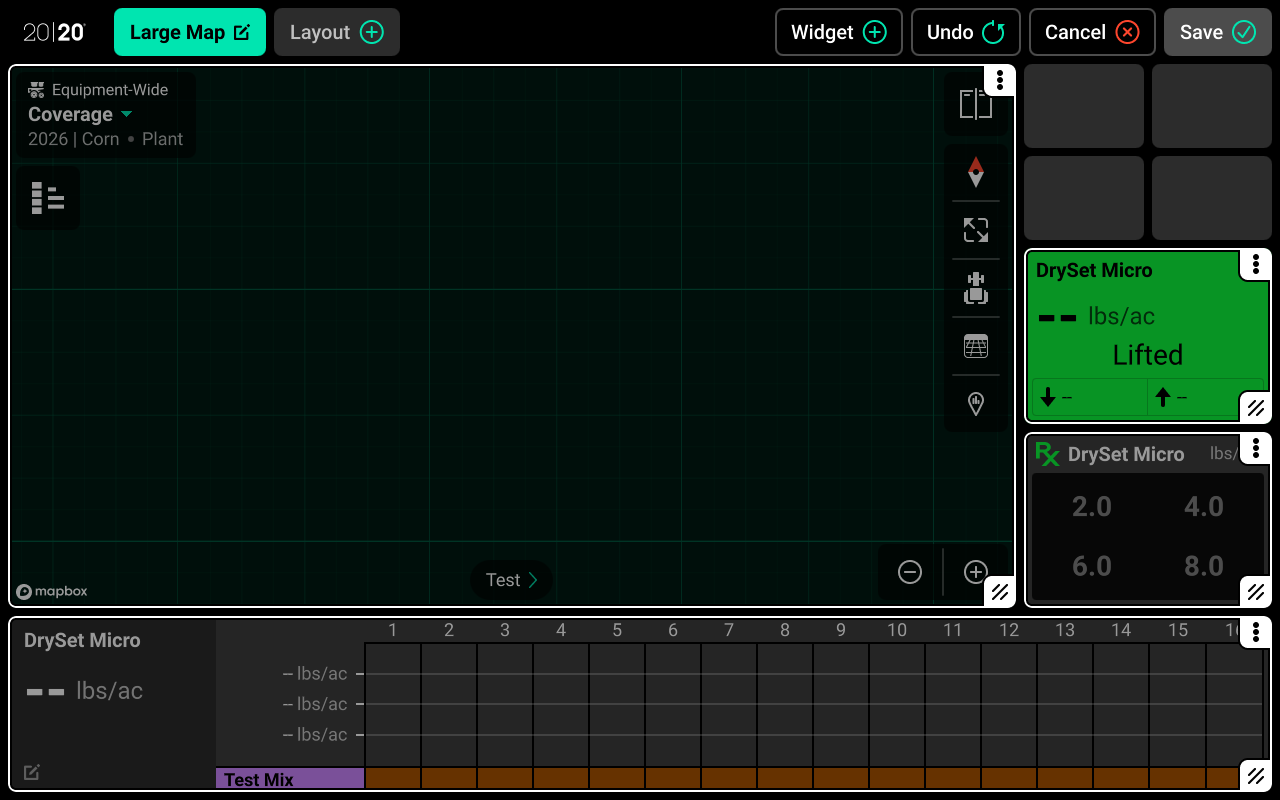This screenshot has width=1280, height=800.
Task: Select the Large Map tab
Action: 190,32
